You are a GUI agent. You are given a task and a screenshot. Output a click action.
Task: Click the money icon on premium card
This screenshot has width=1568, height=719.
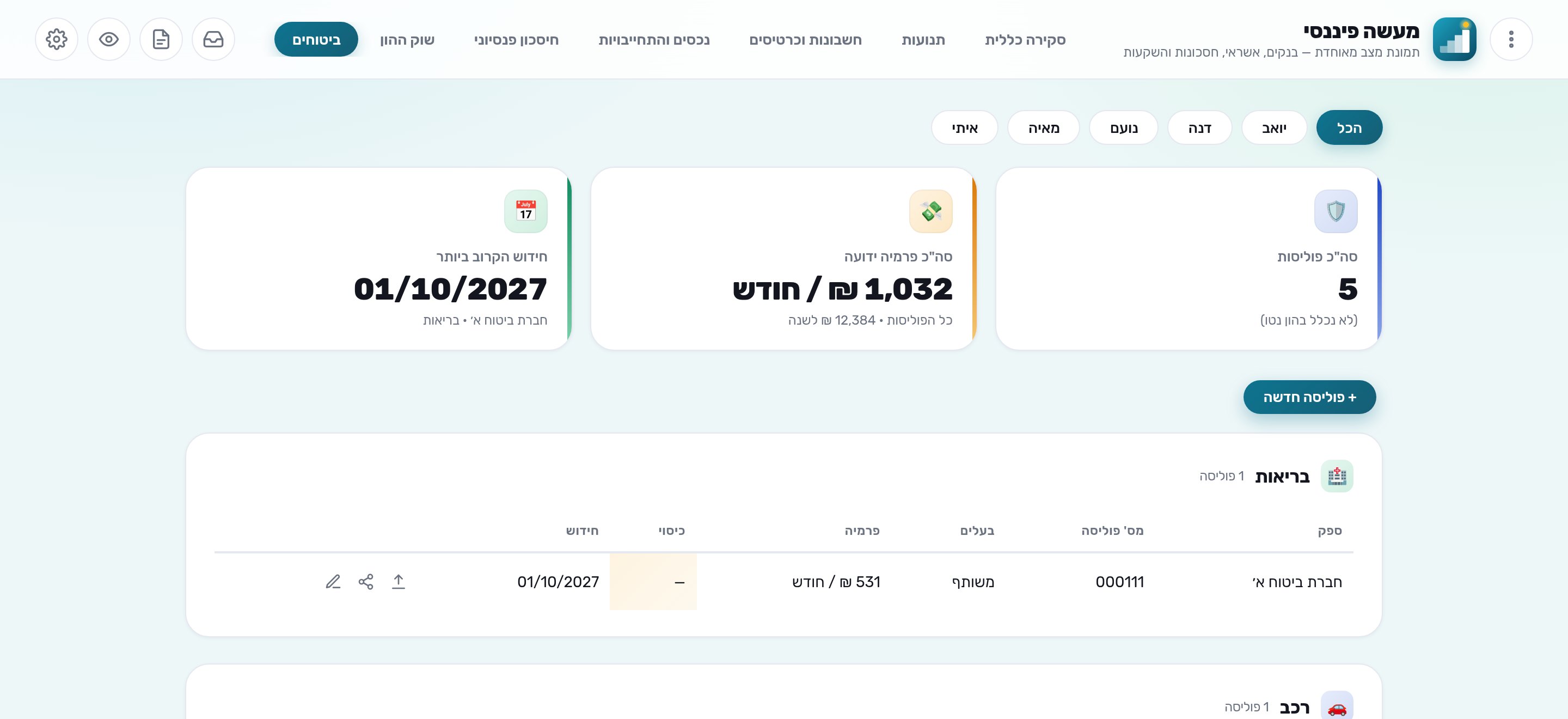click(x=930, y=211)
